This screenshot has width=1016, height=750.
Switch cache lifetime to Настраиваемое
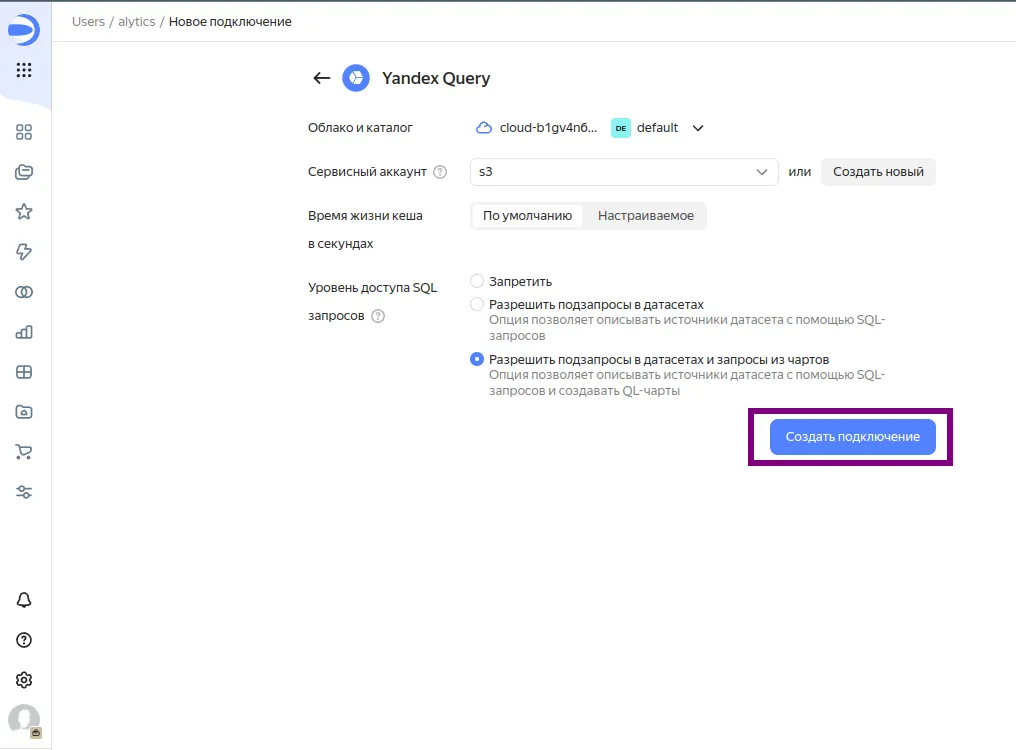click(x=645, y=216)
